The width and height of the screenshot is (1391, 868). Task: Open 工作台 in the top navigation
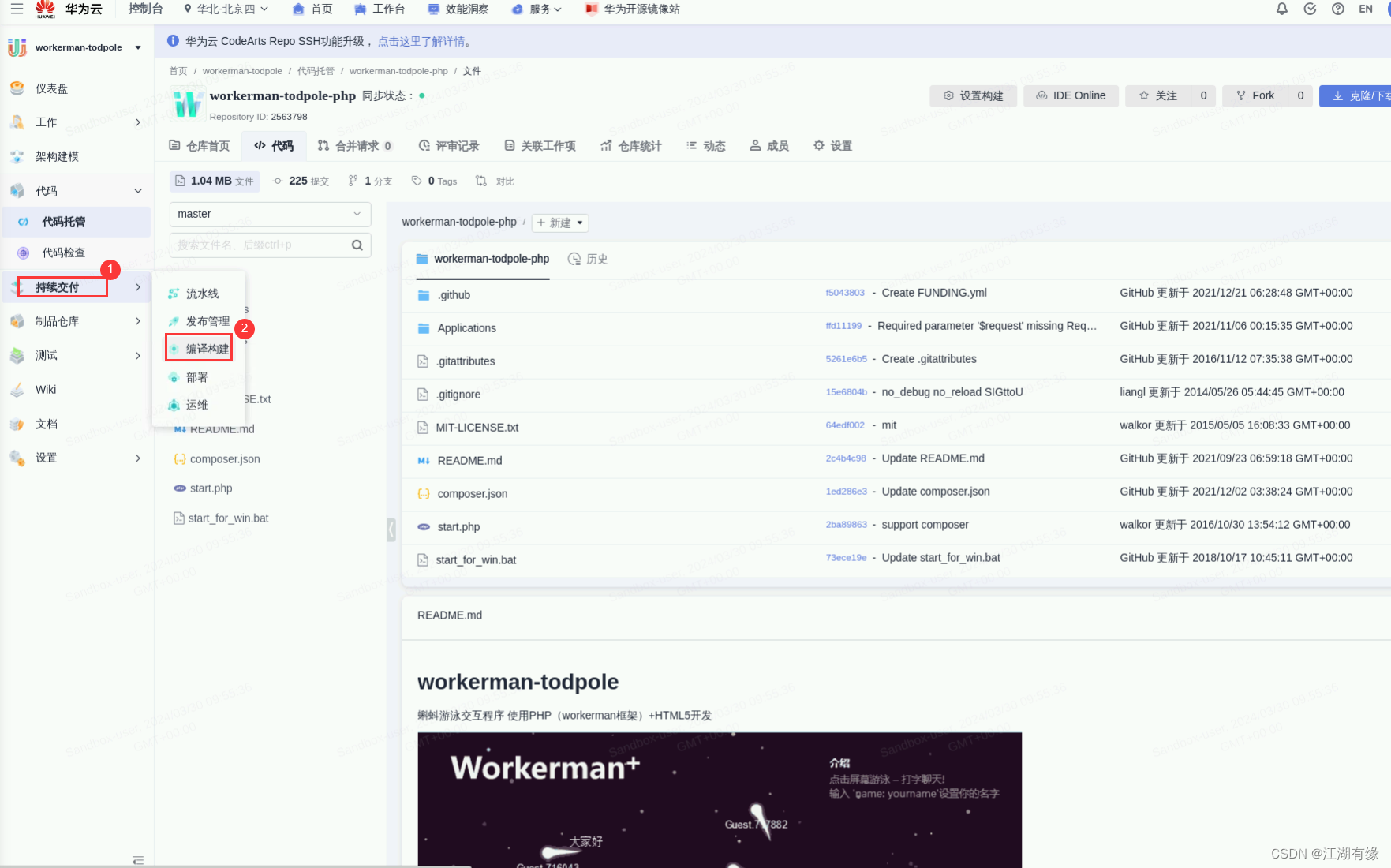(x=380, y=9)
